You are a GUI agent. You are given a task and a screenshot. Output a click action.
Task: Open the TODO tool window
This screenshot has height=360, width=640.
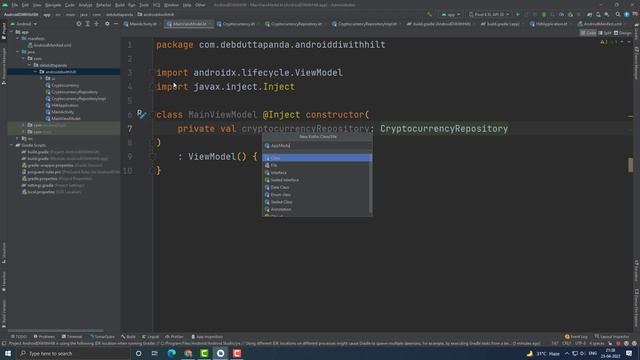(x=19, y=337)
